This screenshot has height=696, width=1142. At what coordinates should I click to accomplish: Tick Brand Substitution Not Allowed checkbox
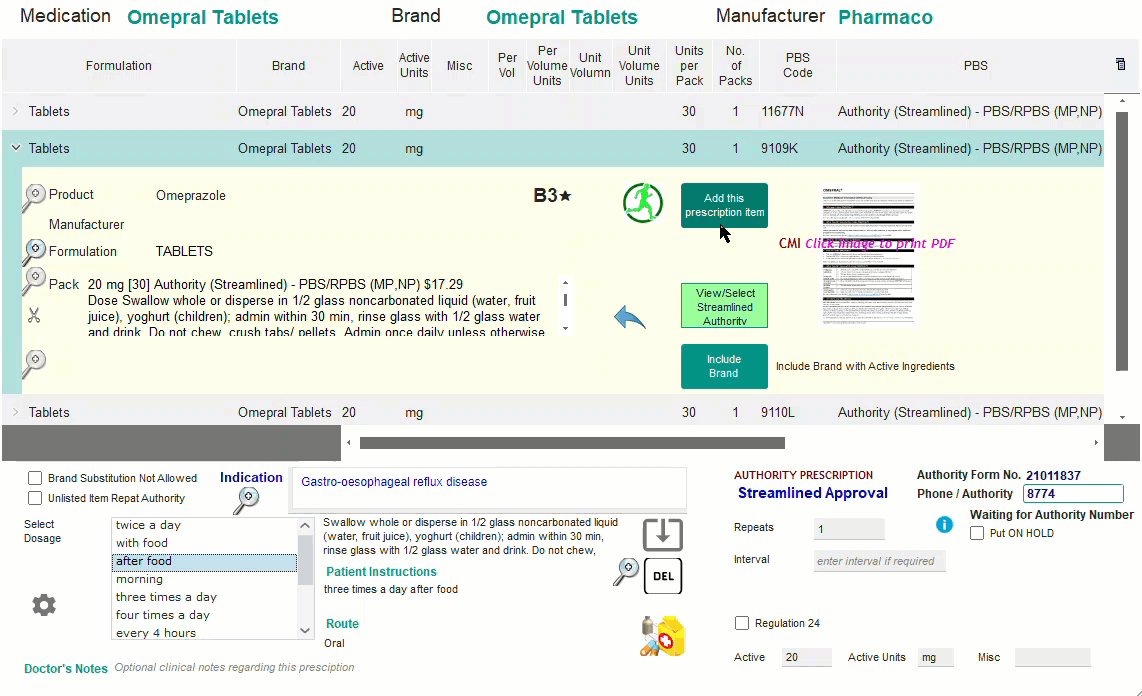pos(35,478)
